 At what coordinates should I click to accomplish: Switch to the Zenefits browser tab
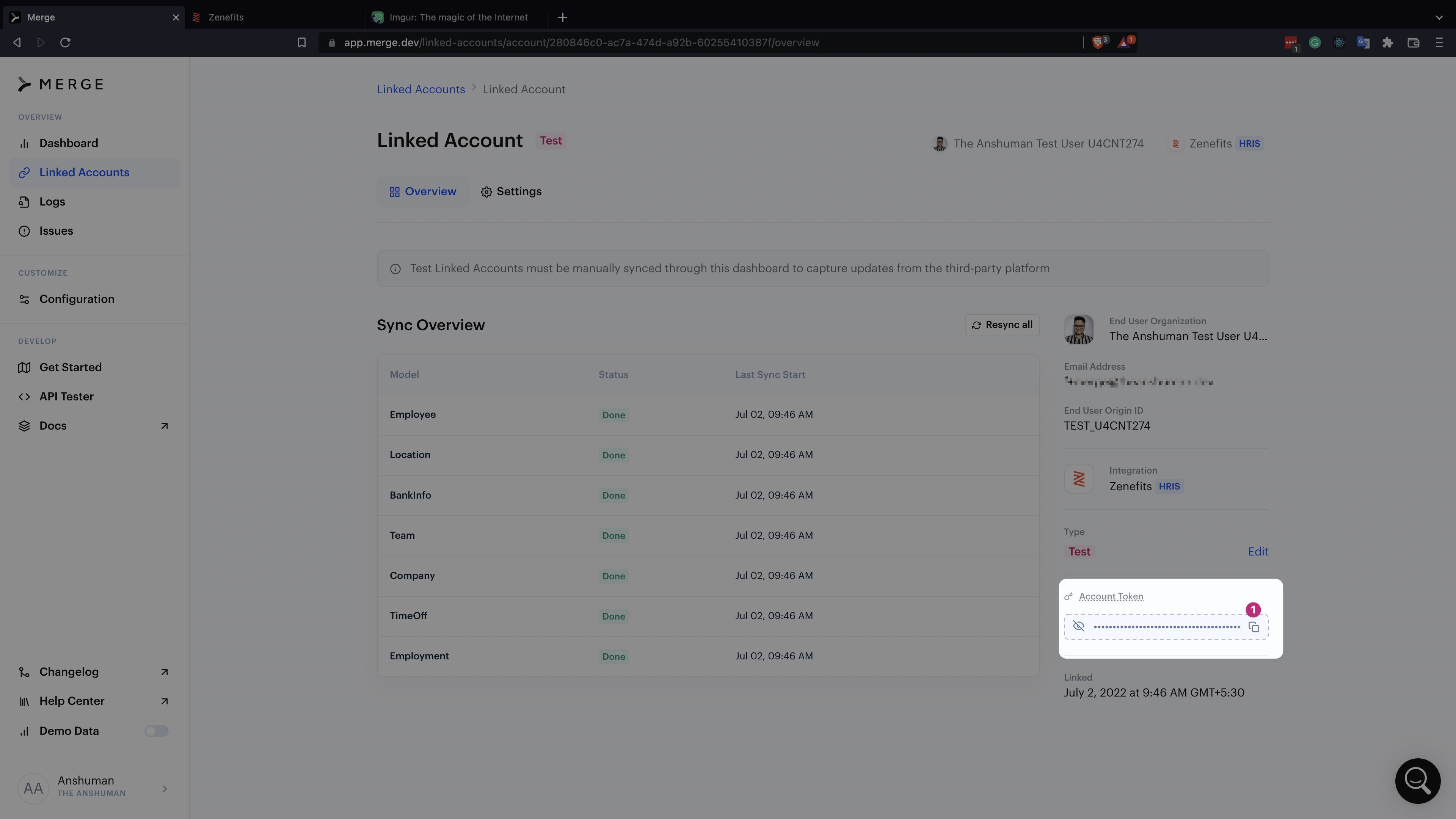point(275,17)
